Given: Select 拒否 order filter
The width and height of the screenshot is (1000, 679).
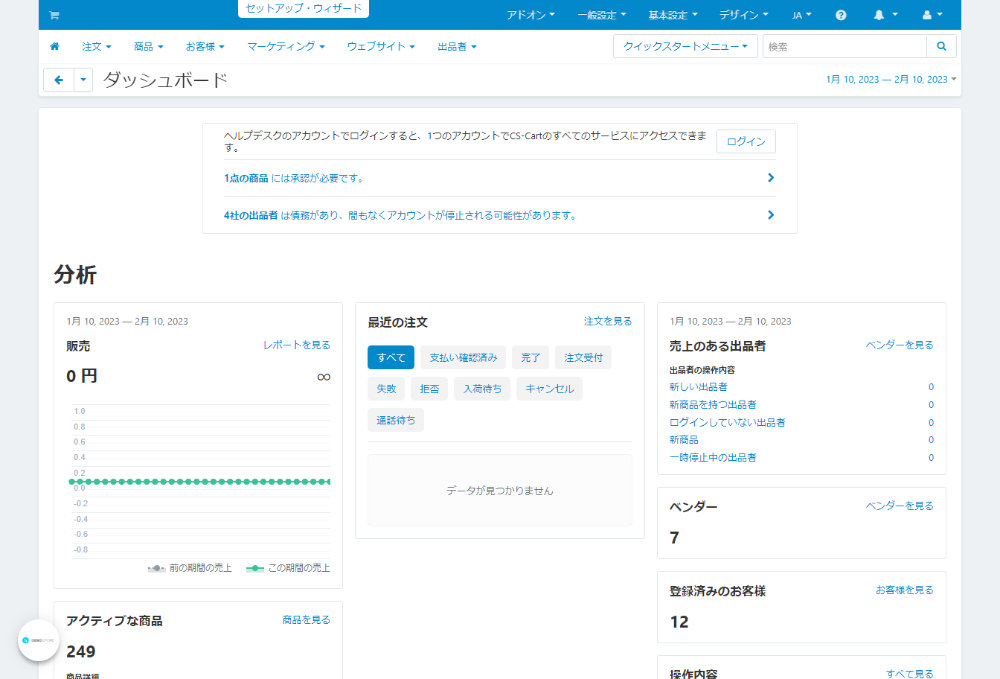Looking at the screenshot, I should pyautogui.click(x=429, y=388).
